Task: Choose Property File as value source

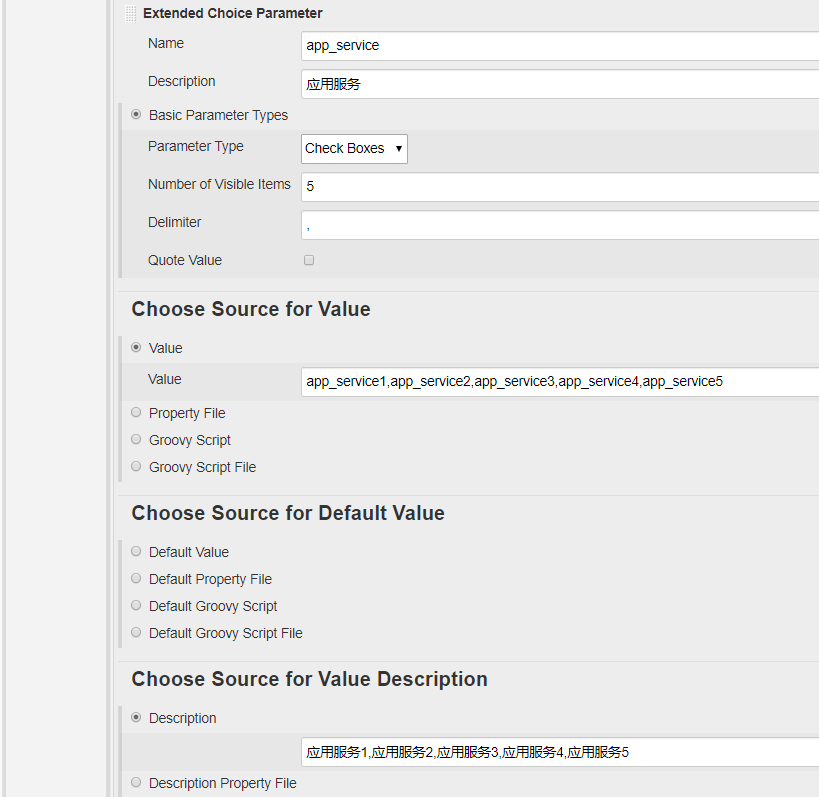Action: pos(136,413)
